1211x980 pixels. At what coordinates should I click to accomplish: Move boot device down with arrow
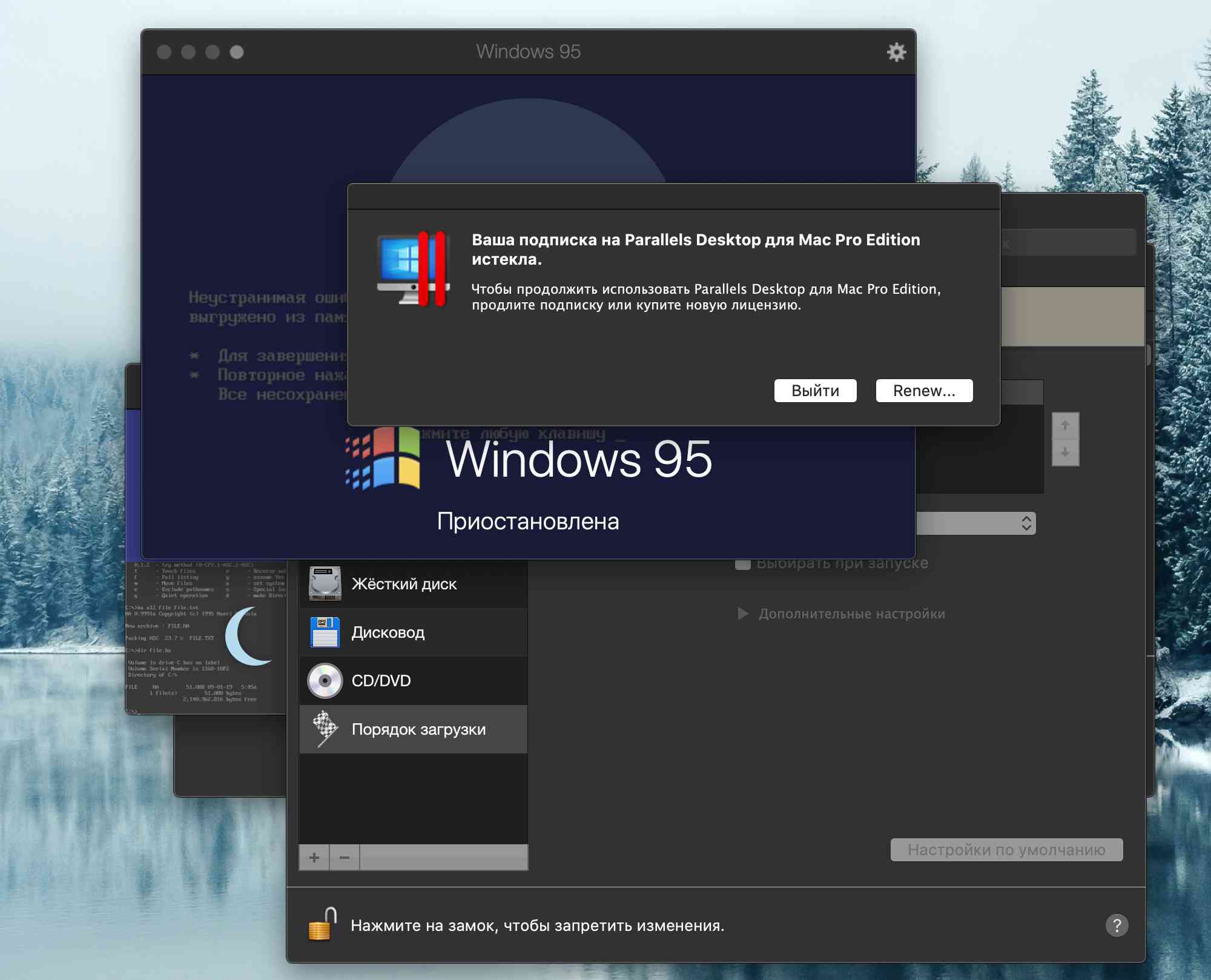click(x=1065, y=452)
